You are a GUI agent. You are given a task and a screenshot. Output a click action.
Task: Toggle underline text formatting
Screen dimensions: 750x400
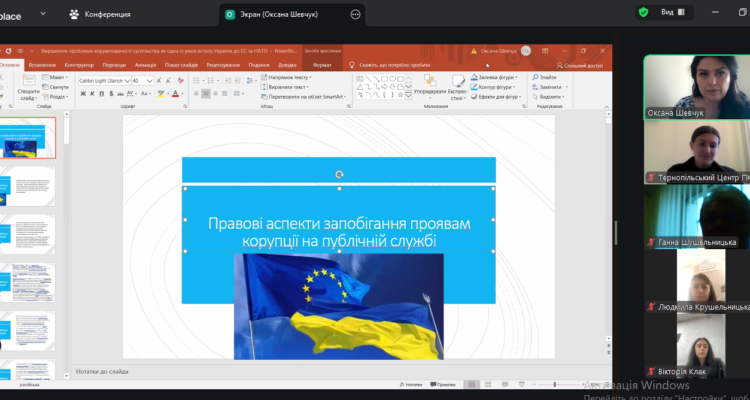(102, 93)
